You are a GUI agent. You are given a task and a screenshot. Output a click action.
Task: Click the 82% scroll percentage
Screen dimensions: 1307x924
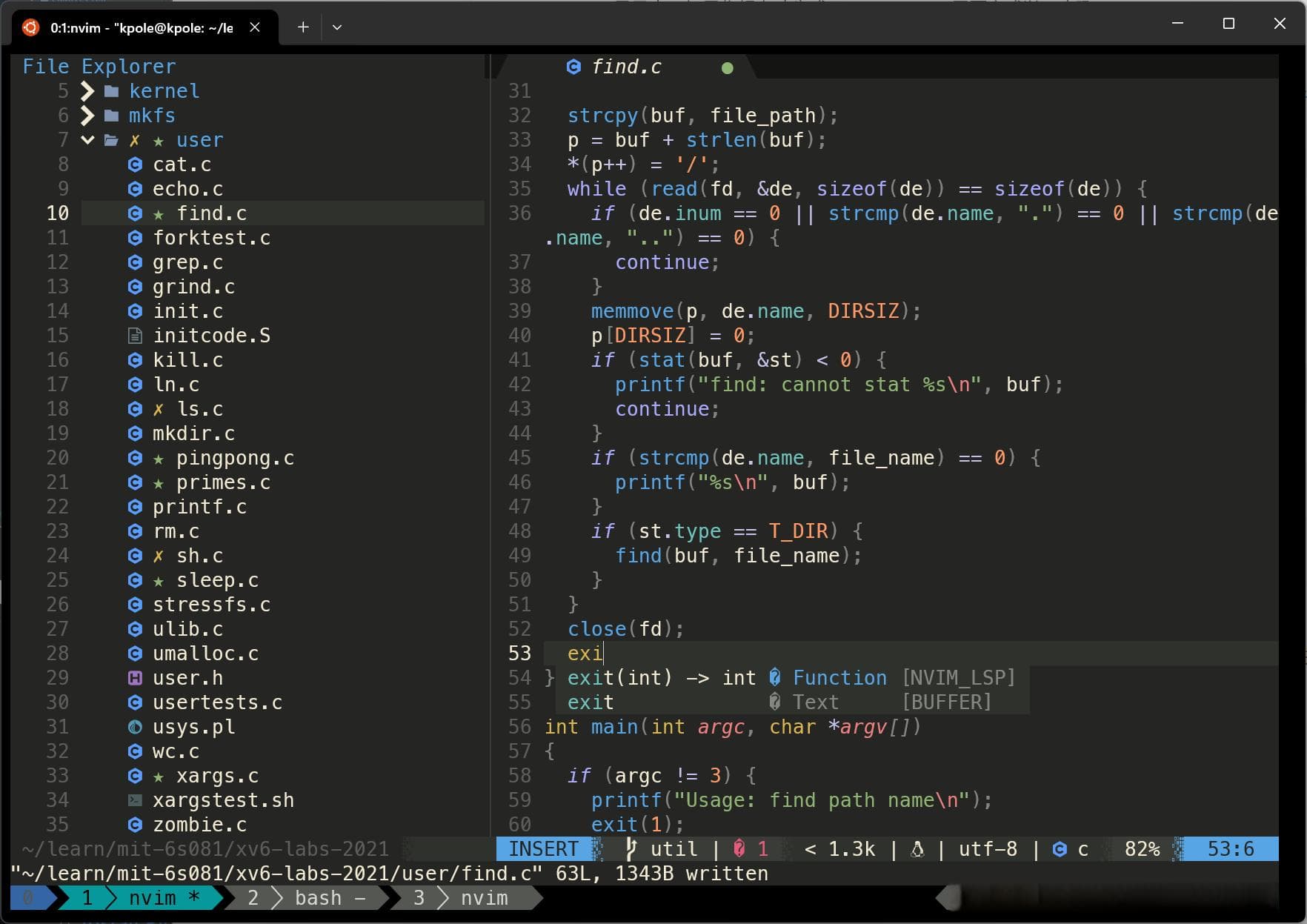point(1142,849)
